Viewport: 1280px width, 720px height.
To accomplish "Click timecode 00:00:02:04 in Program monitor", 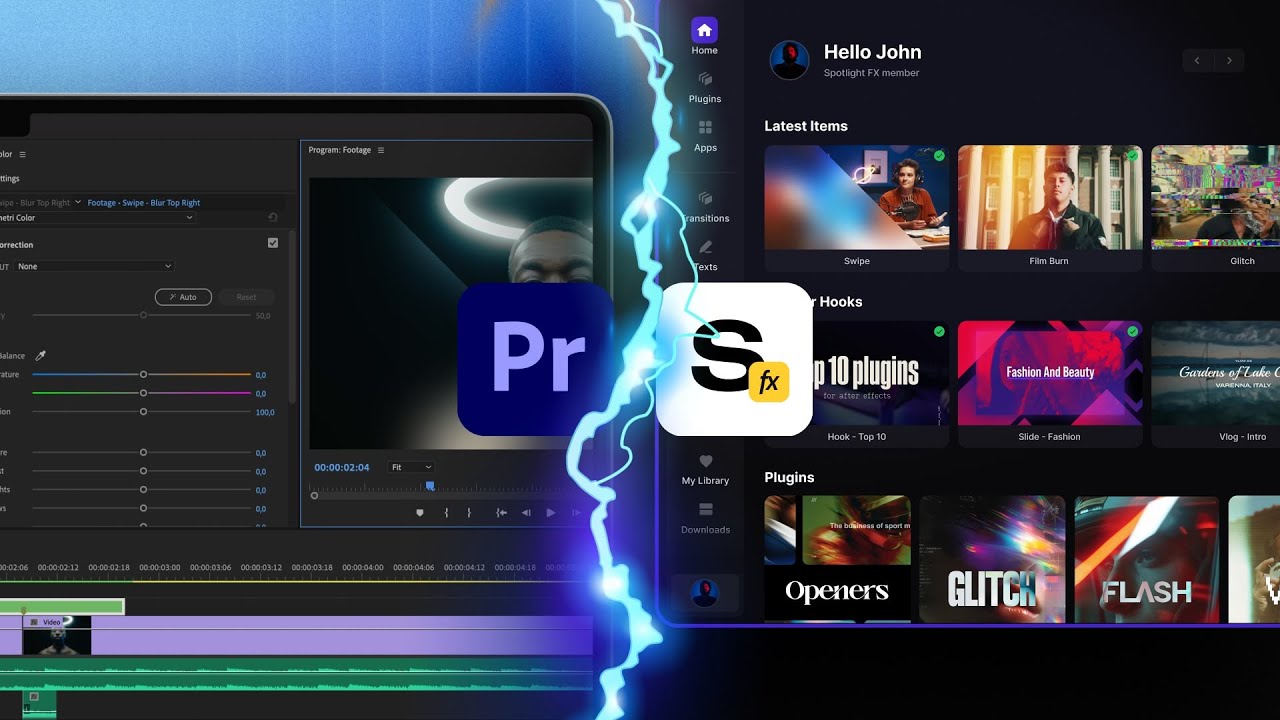I will (342, 467).
